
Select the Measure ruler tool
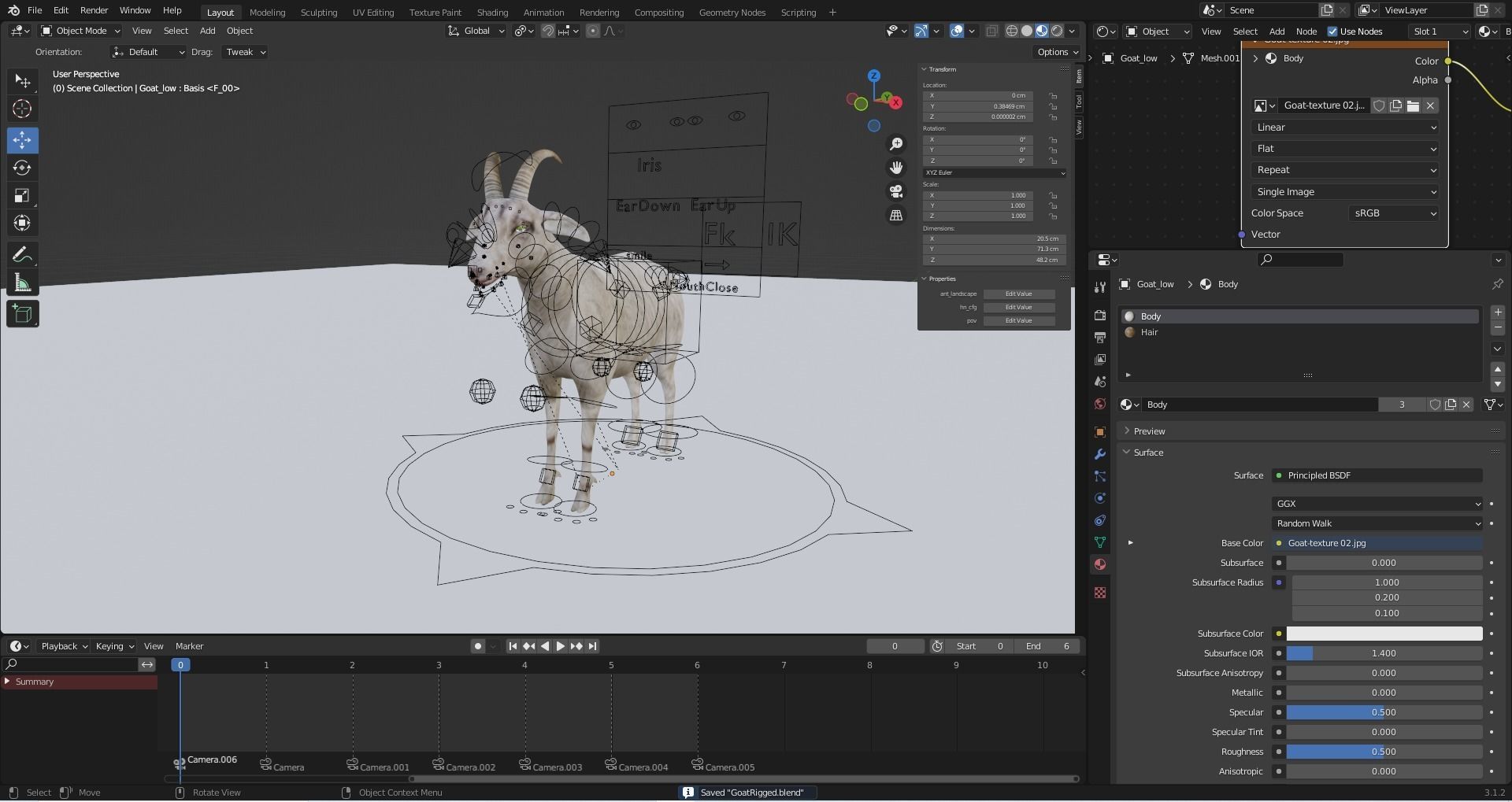22,283
